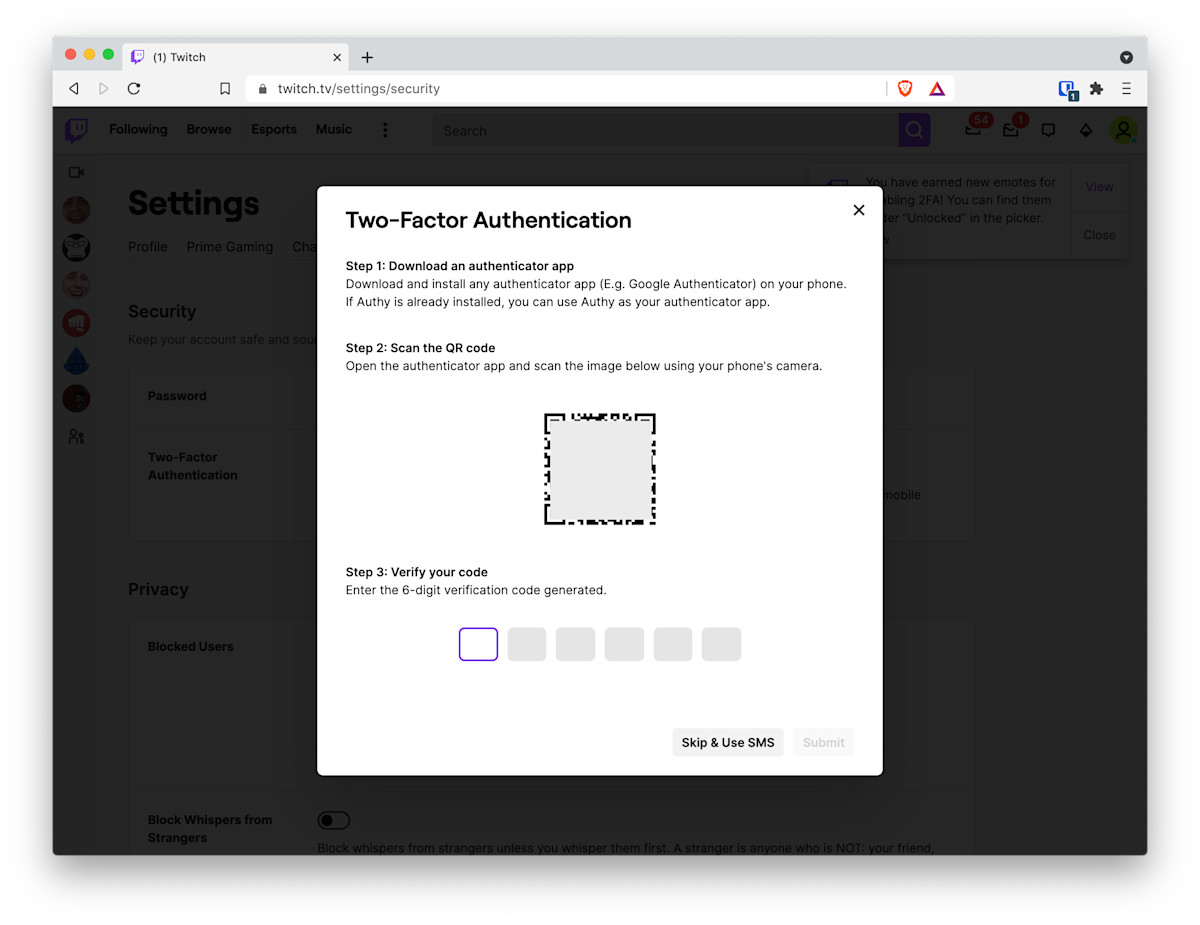The image size is (1200, 925).
Task: Open the Brave Shields lion icon
Action: point(905,89)
